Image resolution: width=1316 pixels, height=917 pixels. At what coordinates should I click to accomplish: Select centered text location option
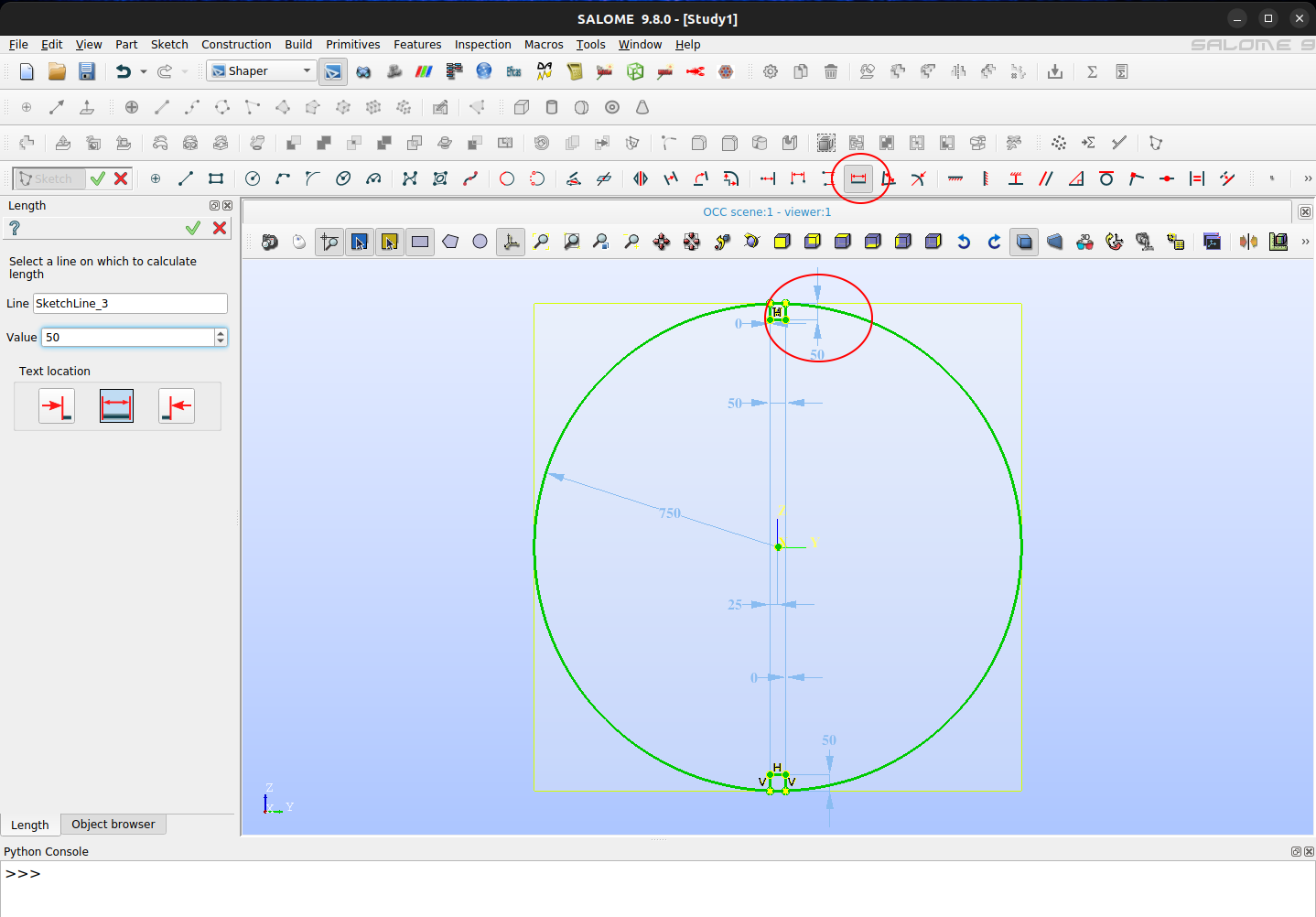[116, 406]
